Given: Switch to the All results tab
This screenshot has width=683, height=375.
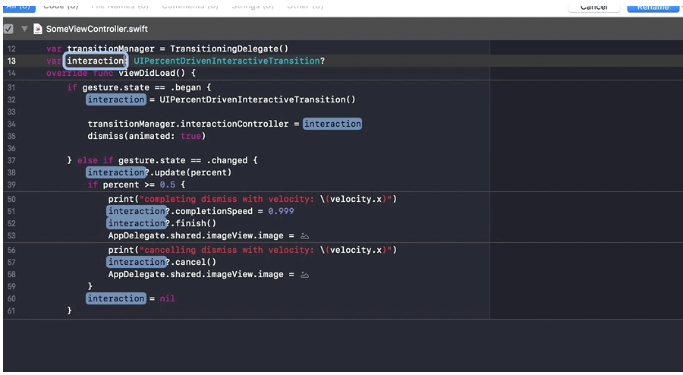Looking at the screenshot, I should click(19, 6).
